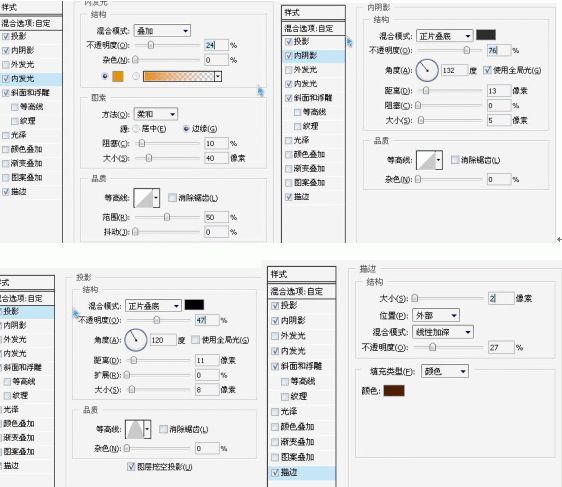562x487 pixels.
Task: Click the 角度 field showing 120
Action: [163, 340]
